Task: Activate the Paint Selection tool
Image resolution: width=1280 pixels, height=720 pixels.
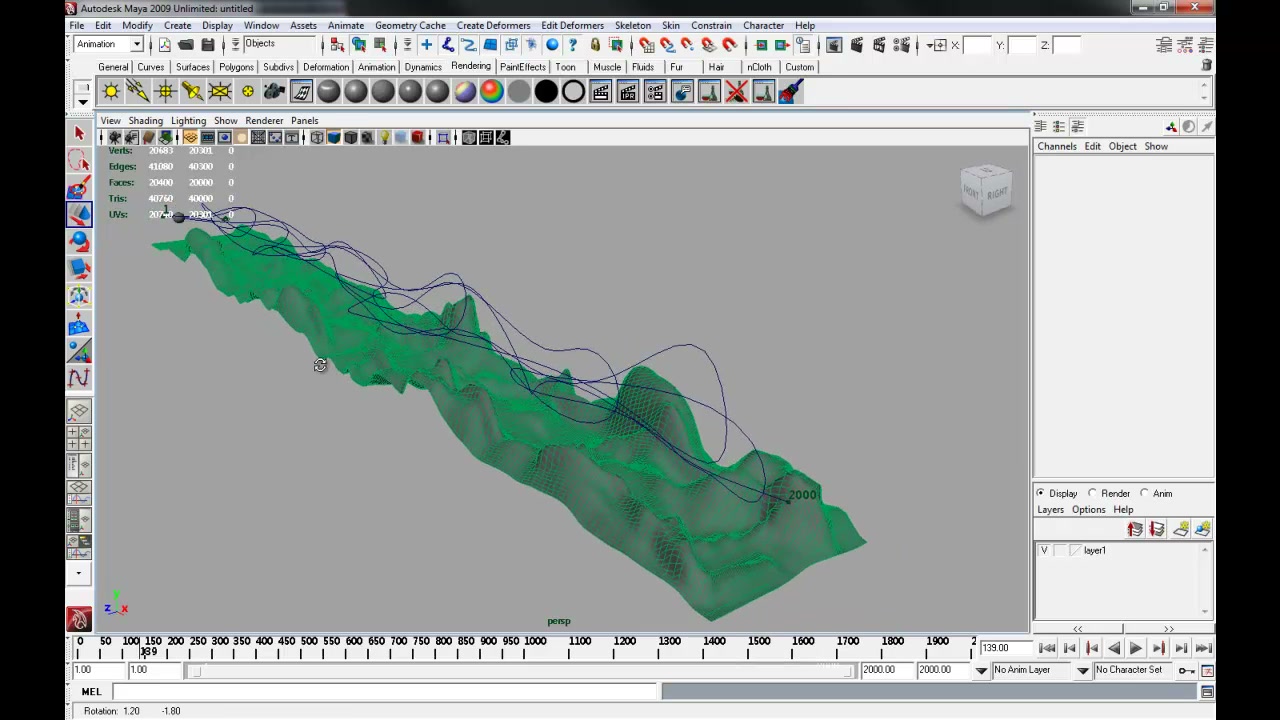Action: [79, 187]
